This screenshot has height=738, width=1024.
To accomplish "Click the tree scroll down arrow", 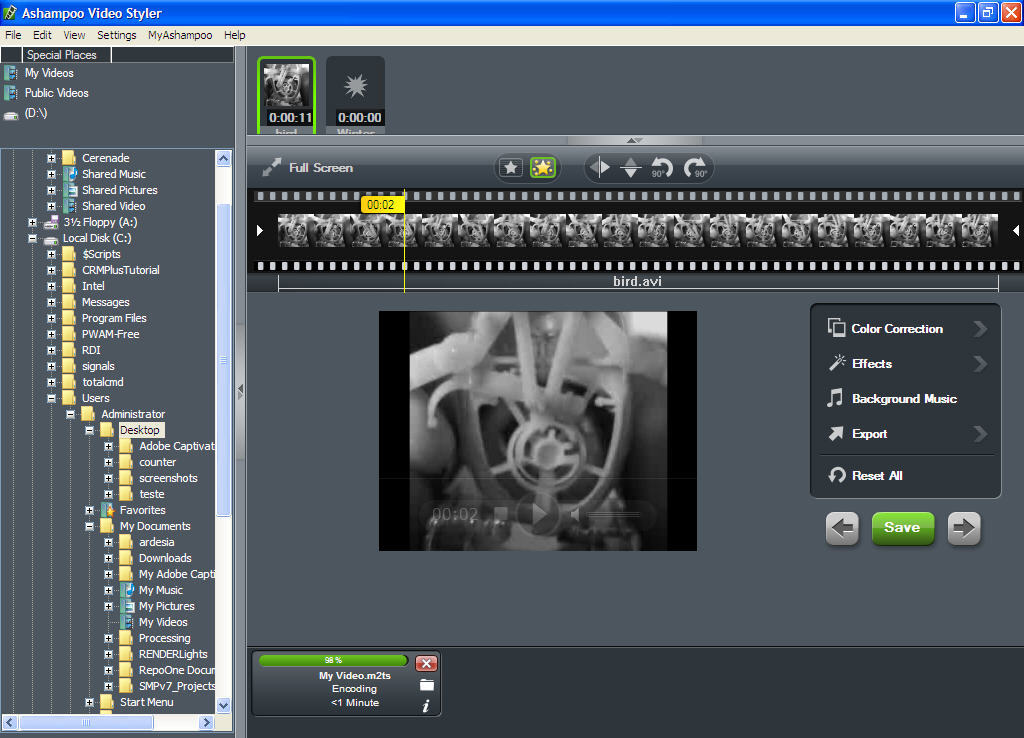I will click(x=223, y=705).
